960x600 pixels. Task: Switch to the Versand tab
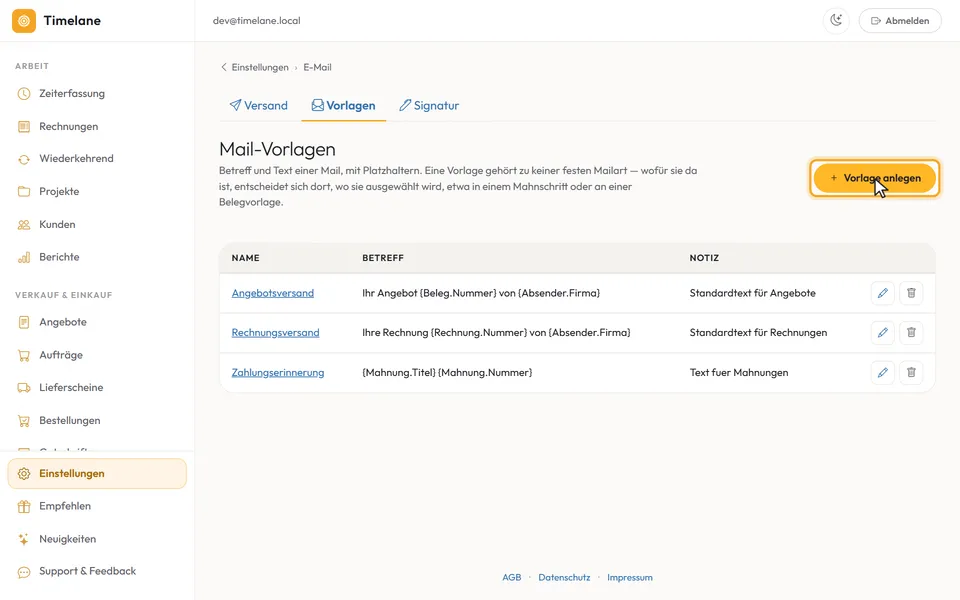click(x=258, y=105)
